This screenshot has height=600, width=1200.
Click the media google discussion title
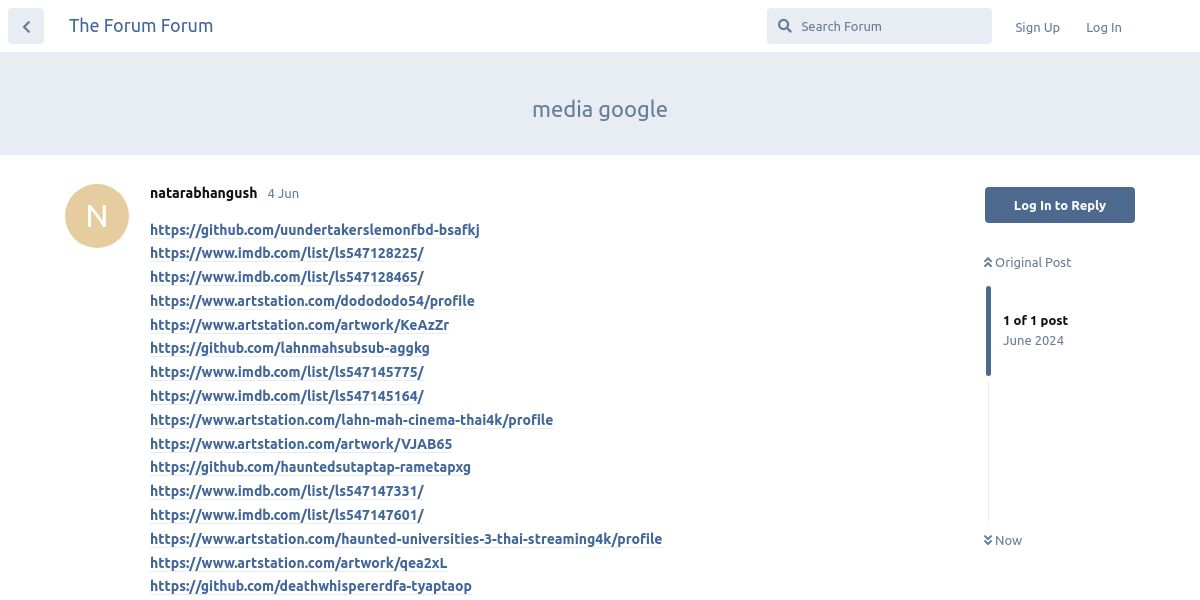[x=600, y=109]
